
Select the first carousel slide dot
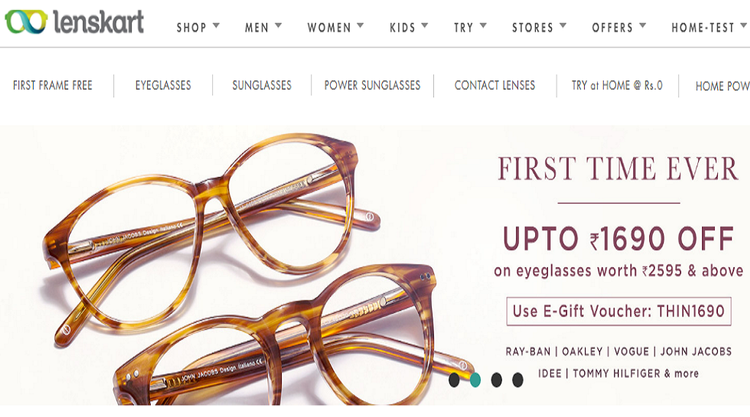coord(454,380)
